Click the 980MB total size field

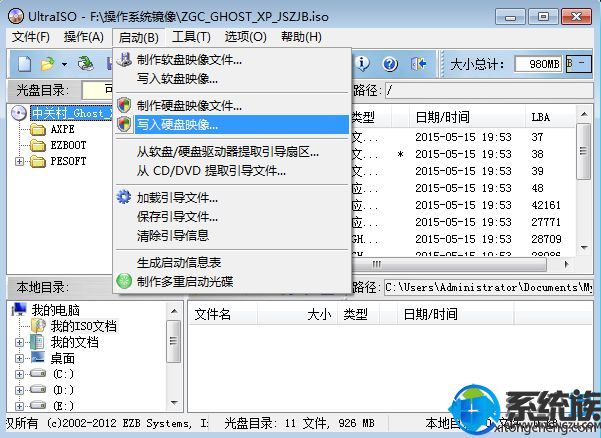pyautogui.click(x=539, y=64)
